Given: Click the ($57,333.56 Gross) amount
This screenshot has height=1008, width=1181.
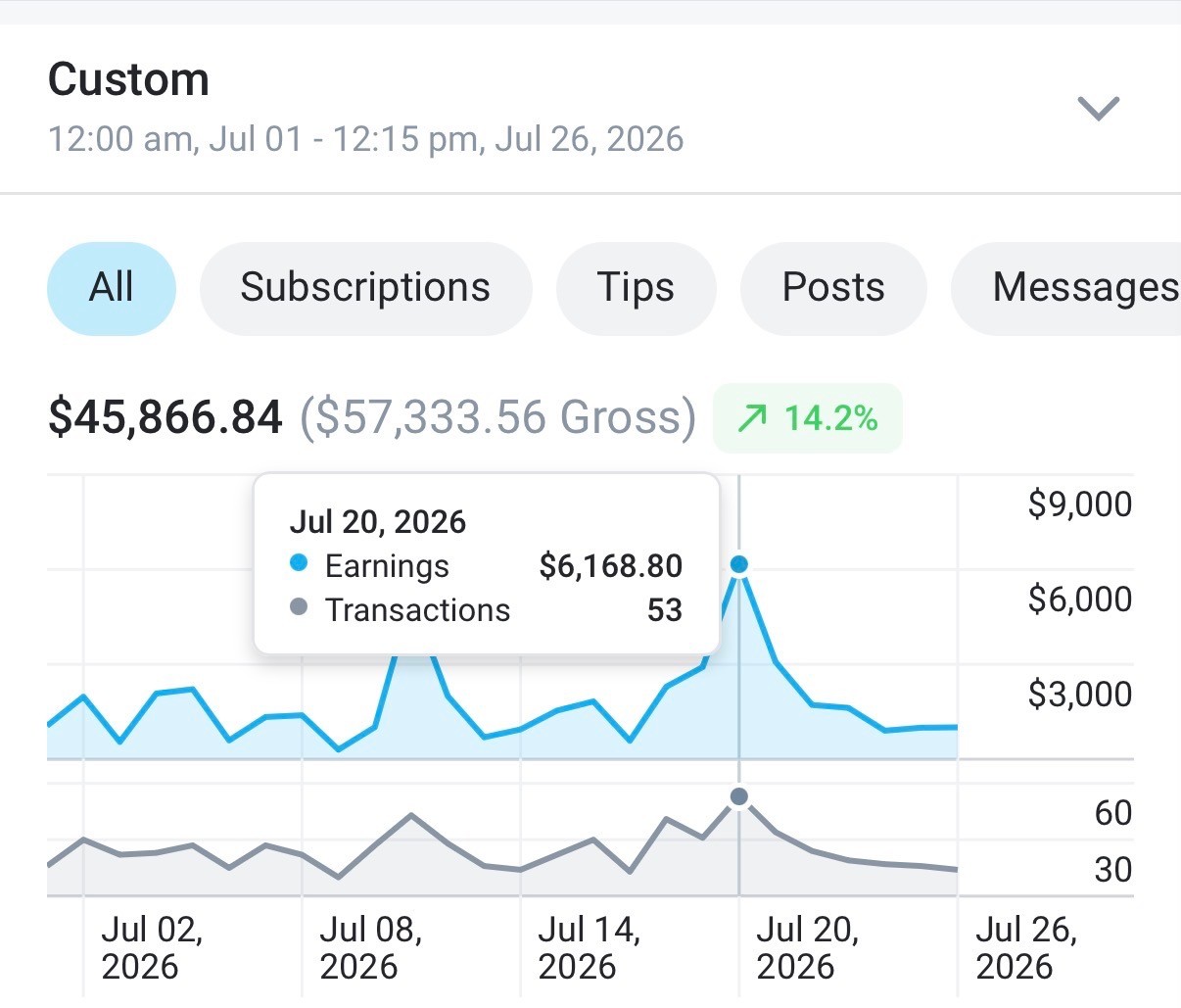Looking at the screenshot, I should pos(497,417).
